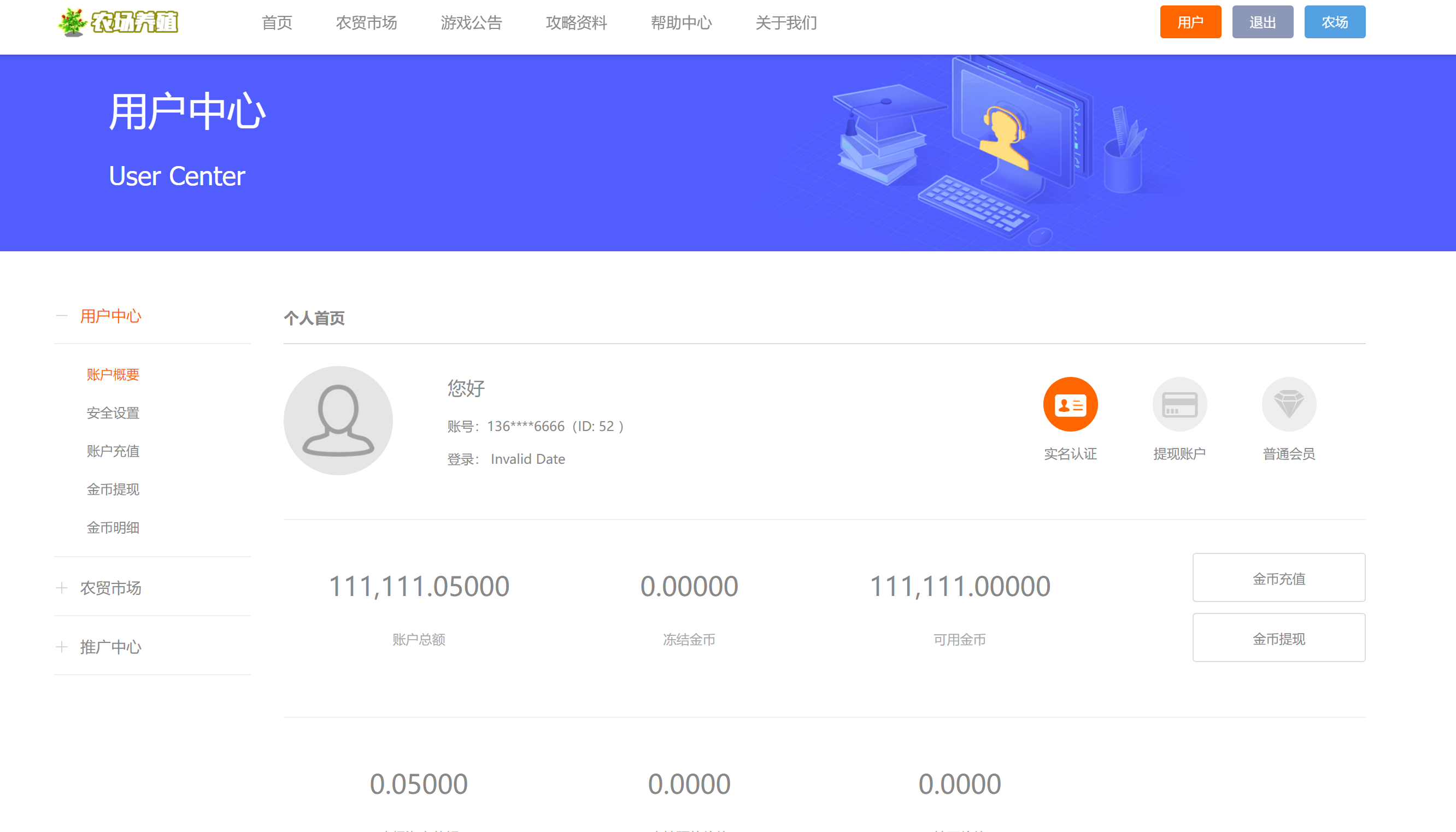Open 农贸市场 in the top navigation

pos(366,23)
